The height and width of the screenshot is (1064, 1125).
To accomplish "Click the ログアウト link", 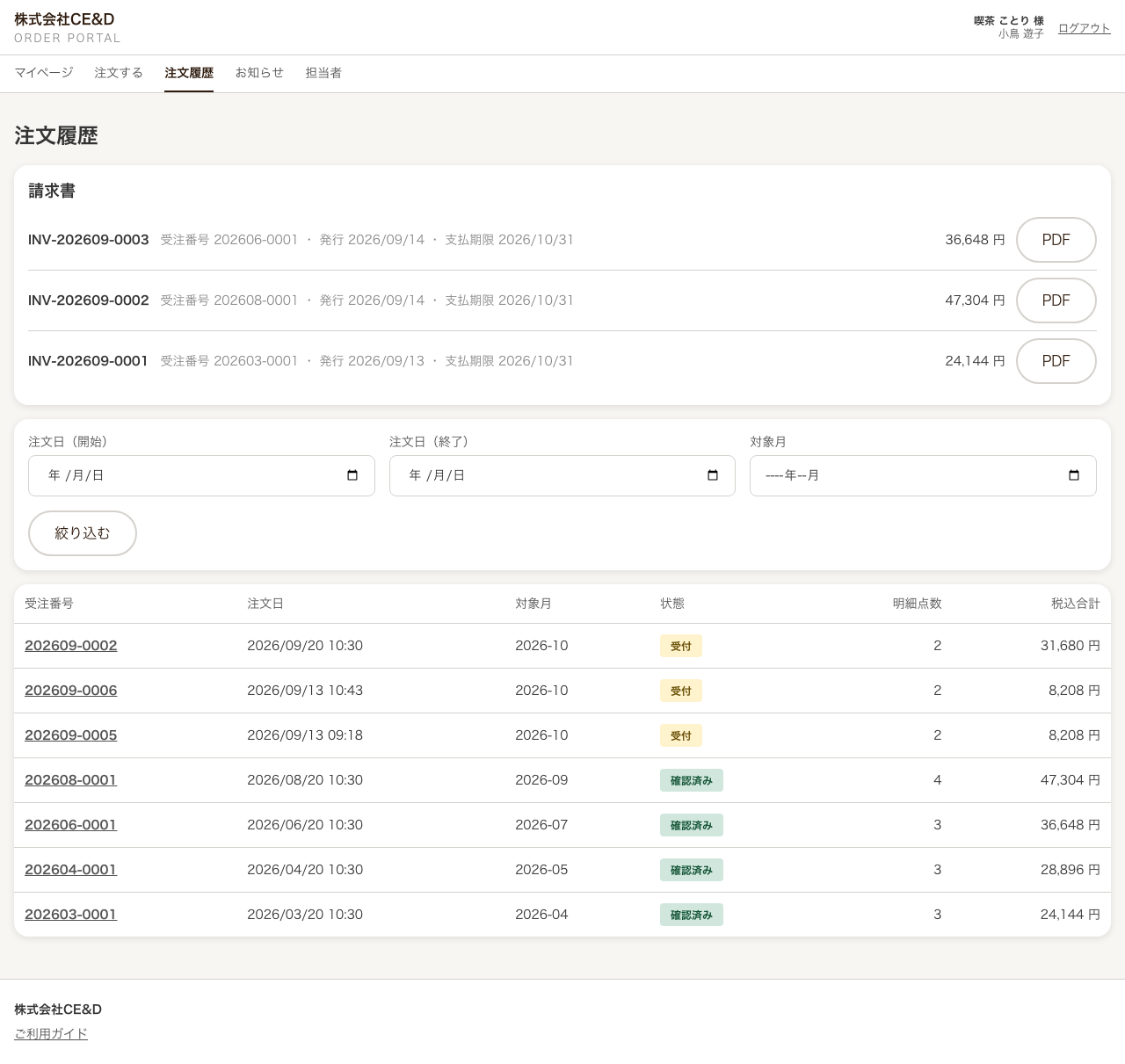I will click(1085, 28).
